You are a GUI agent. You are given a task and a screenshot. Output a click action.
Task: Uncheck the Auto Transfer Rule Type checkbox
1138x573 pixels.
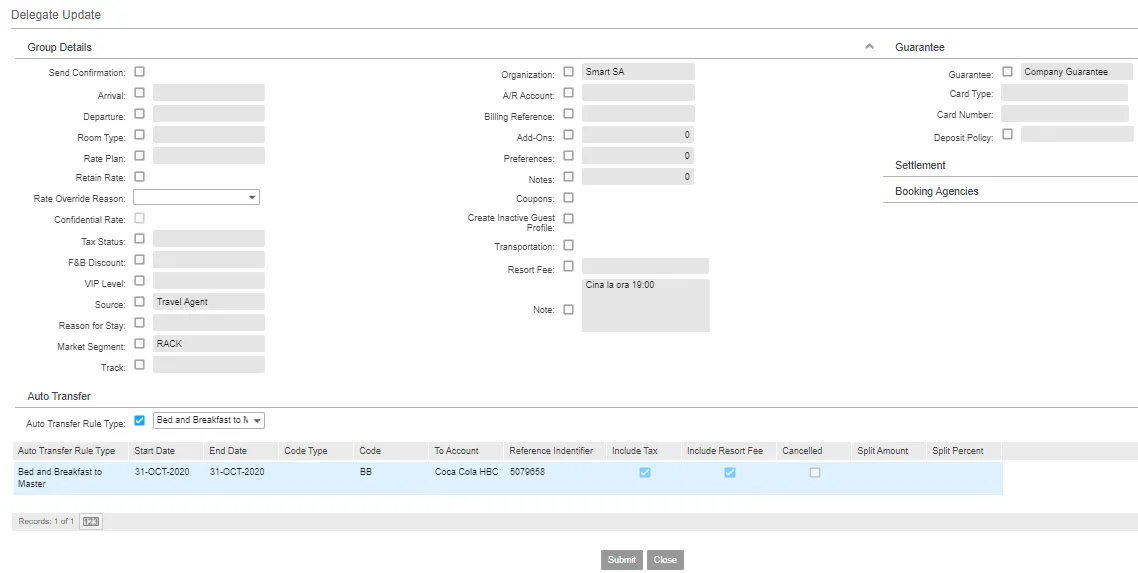coord(139,420)
